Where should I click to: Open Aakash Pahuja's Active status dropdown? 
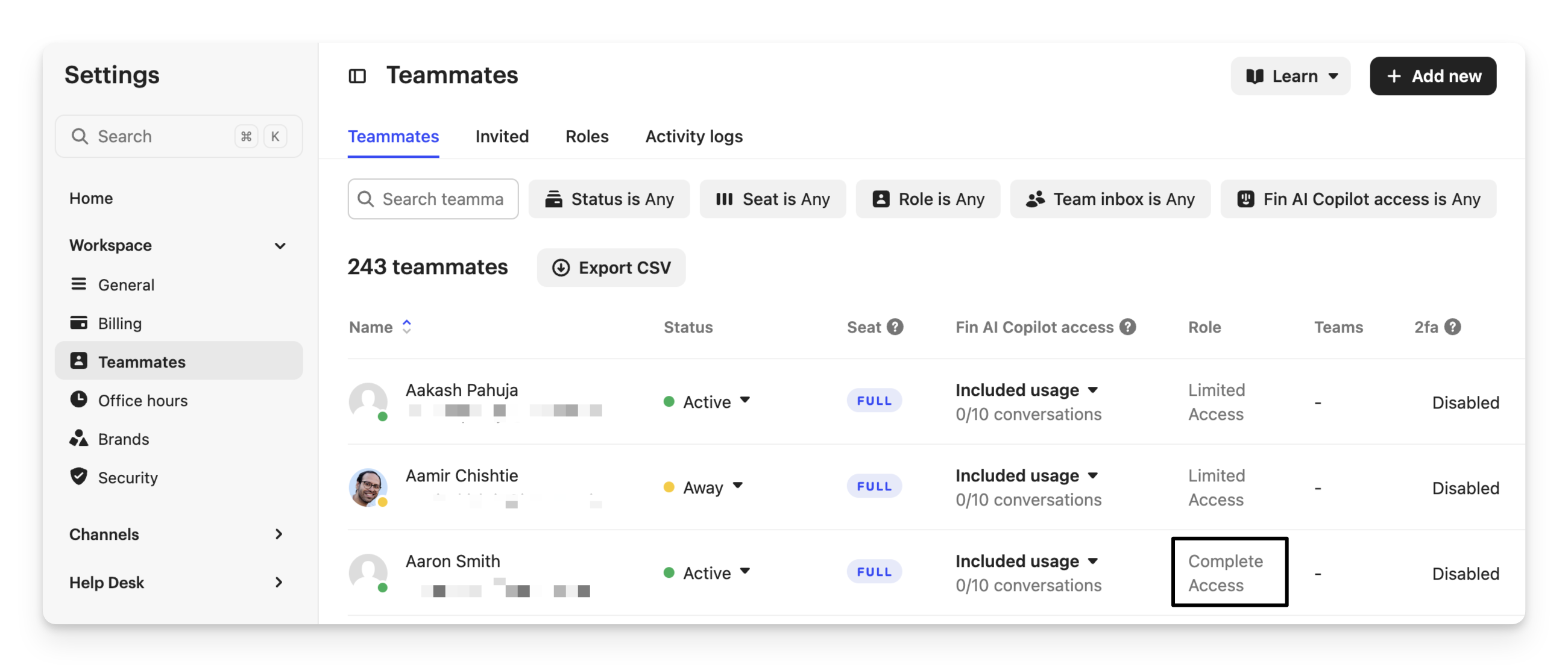coord(745,401)
